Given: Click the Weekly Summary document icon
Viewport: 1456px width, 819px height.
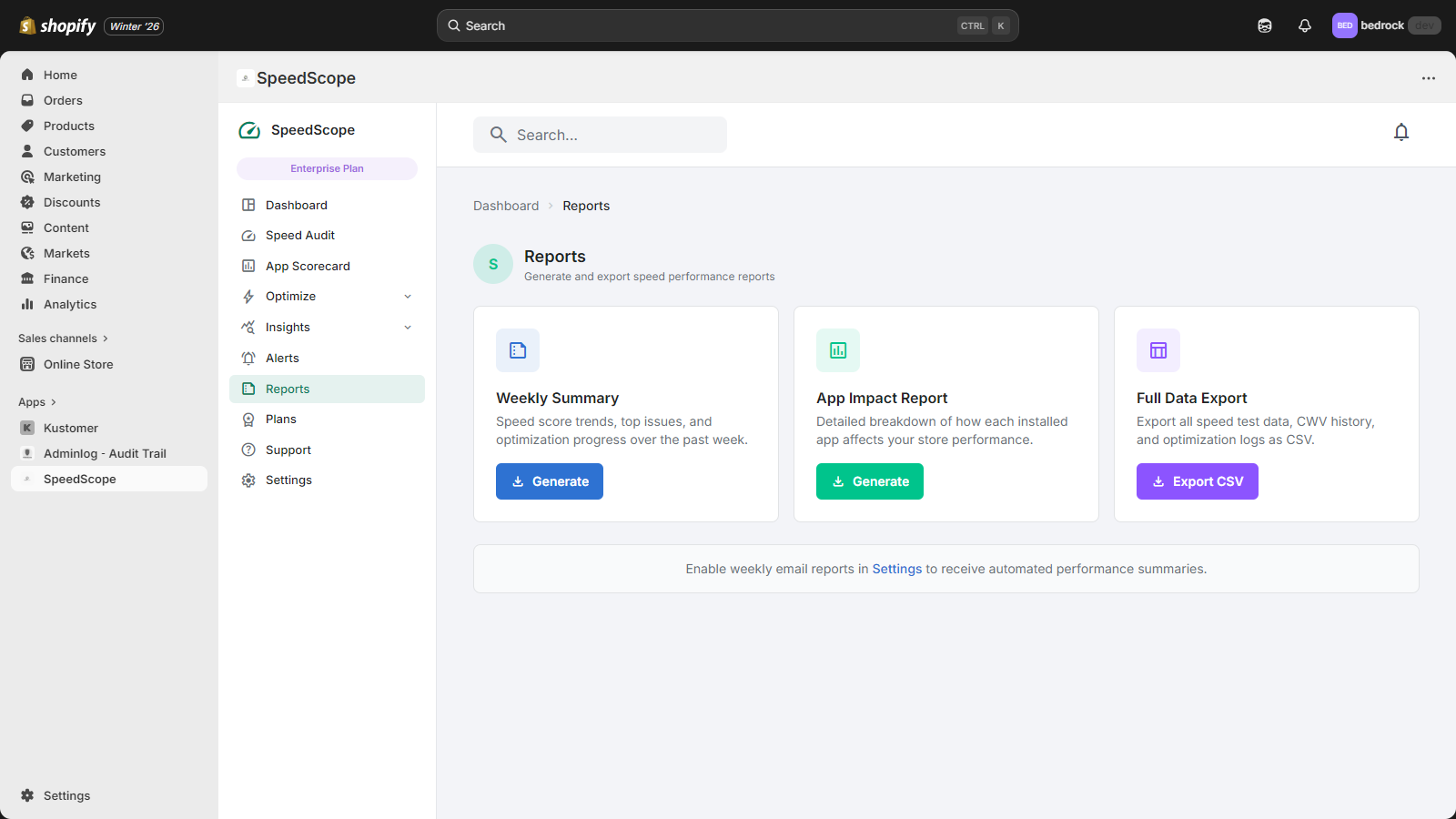Looking at the screenshot, I should pos(518,350).
